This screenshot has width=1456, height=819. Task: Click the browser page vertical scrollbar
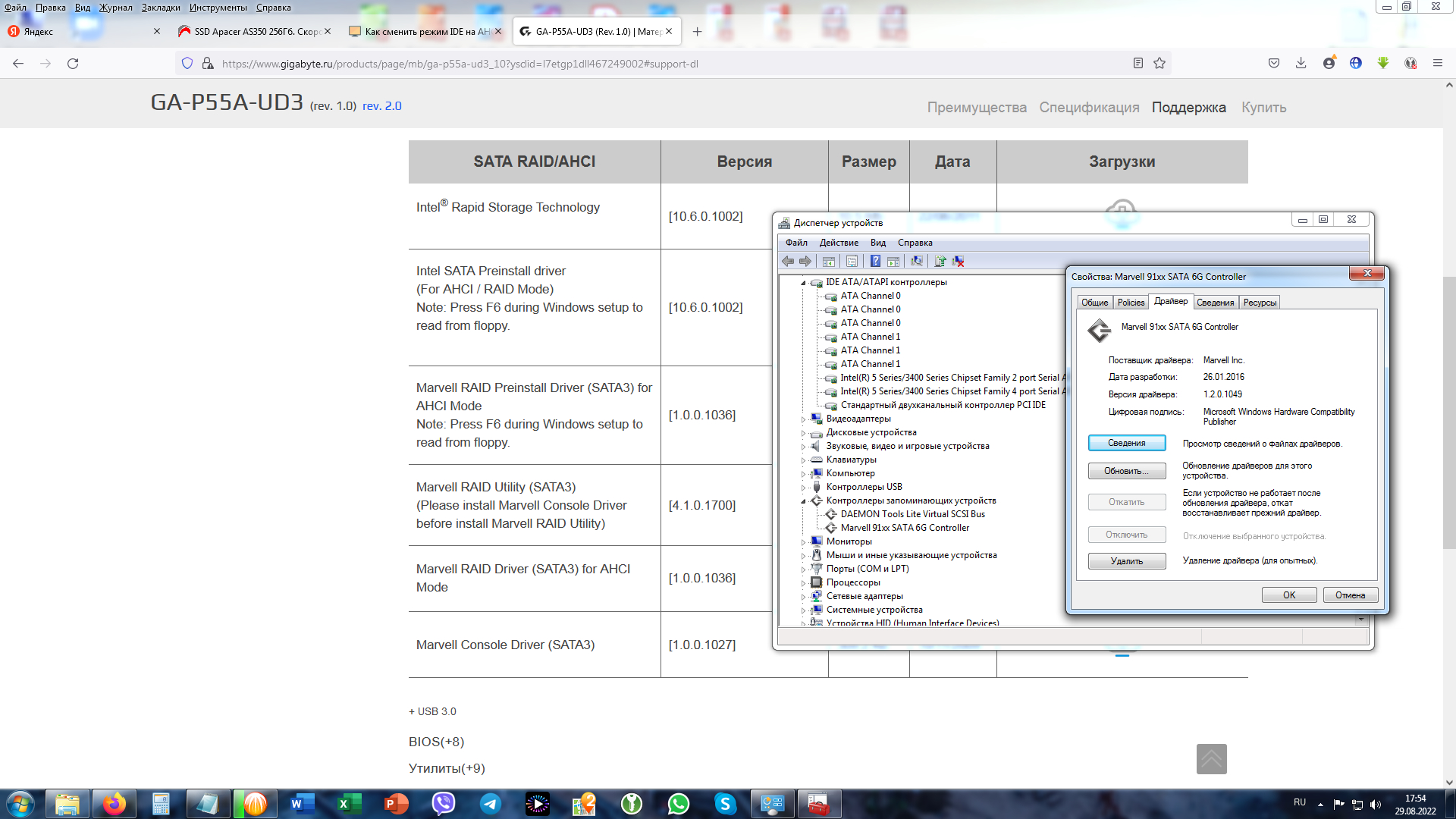point(1449,413)
